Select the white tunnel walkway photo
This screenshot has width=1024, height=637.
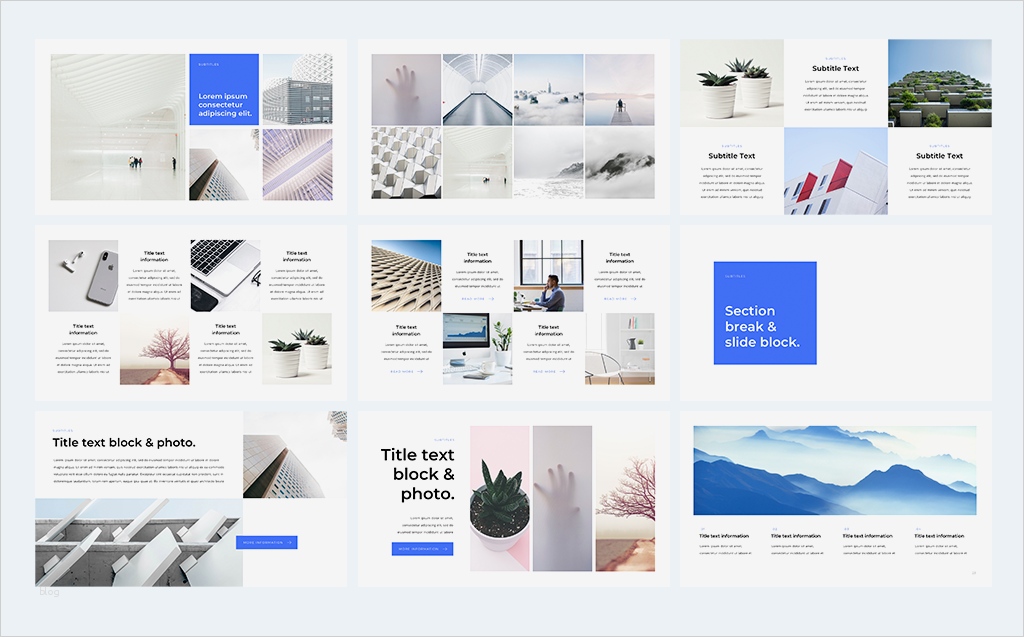click(x=477, y=90)
